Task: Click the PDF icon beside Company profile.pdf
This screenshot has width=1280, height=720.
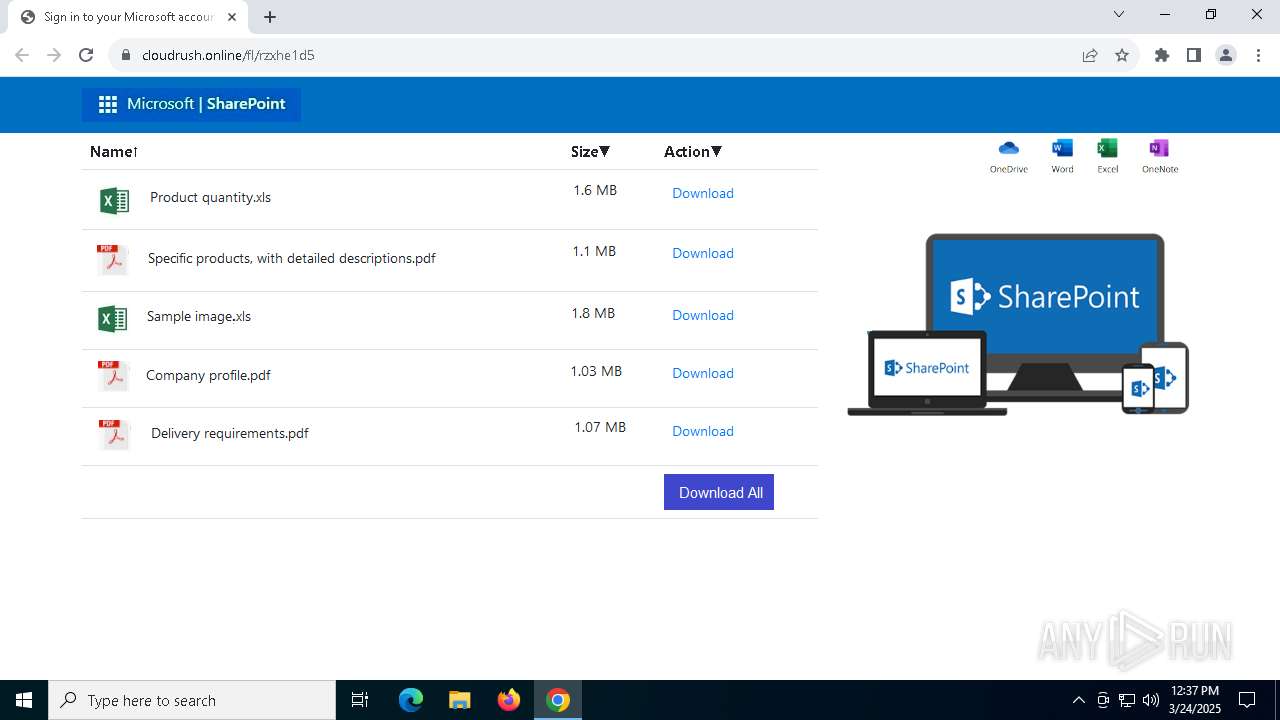Action: pos(113,376)
